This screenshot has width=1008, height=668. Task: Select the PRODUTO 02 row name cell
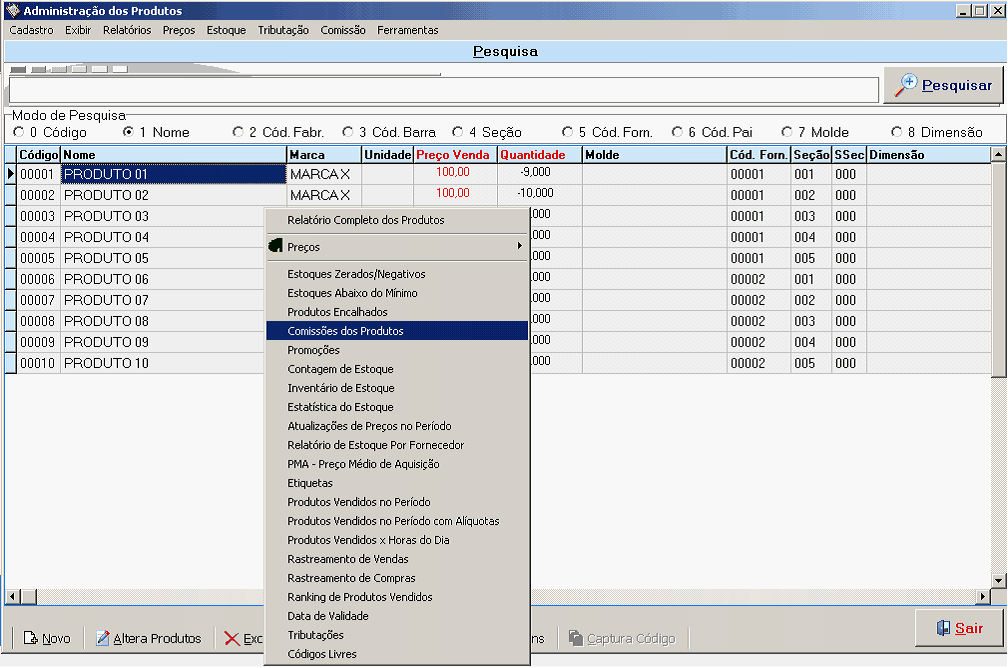coord(173,194)
